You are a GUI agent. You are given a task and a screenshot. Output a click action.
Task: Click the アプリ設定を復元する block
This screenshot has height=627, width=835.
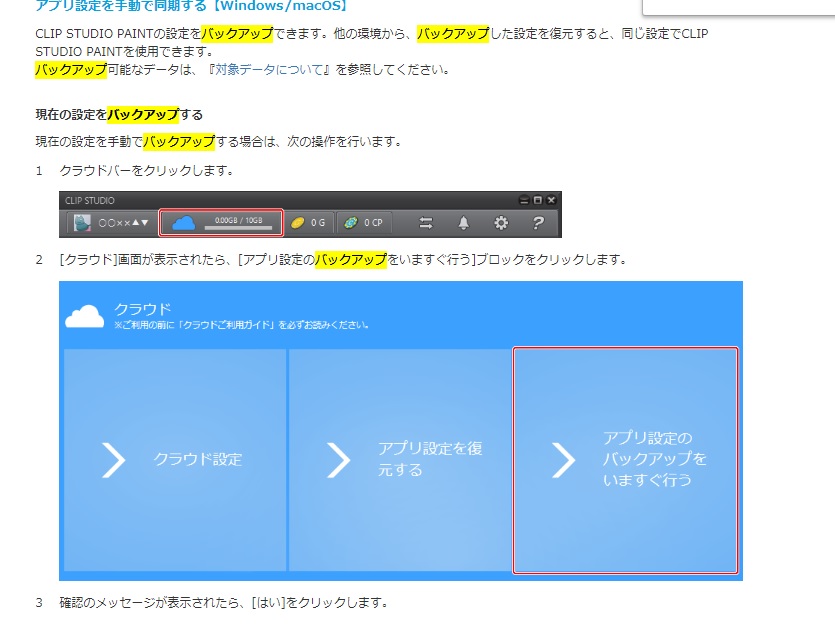[x=400, y=460]
